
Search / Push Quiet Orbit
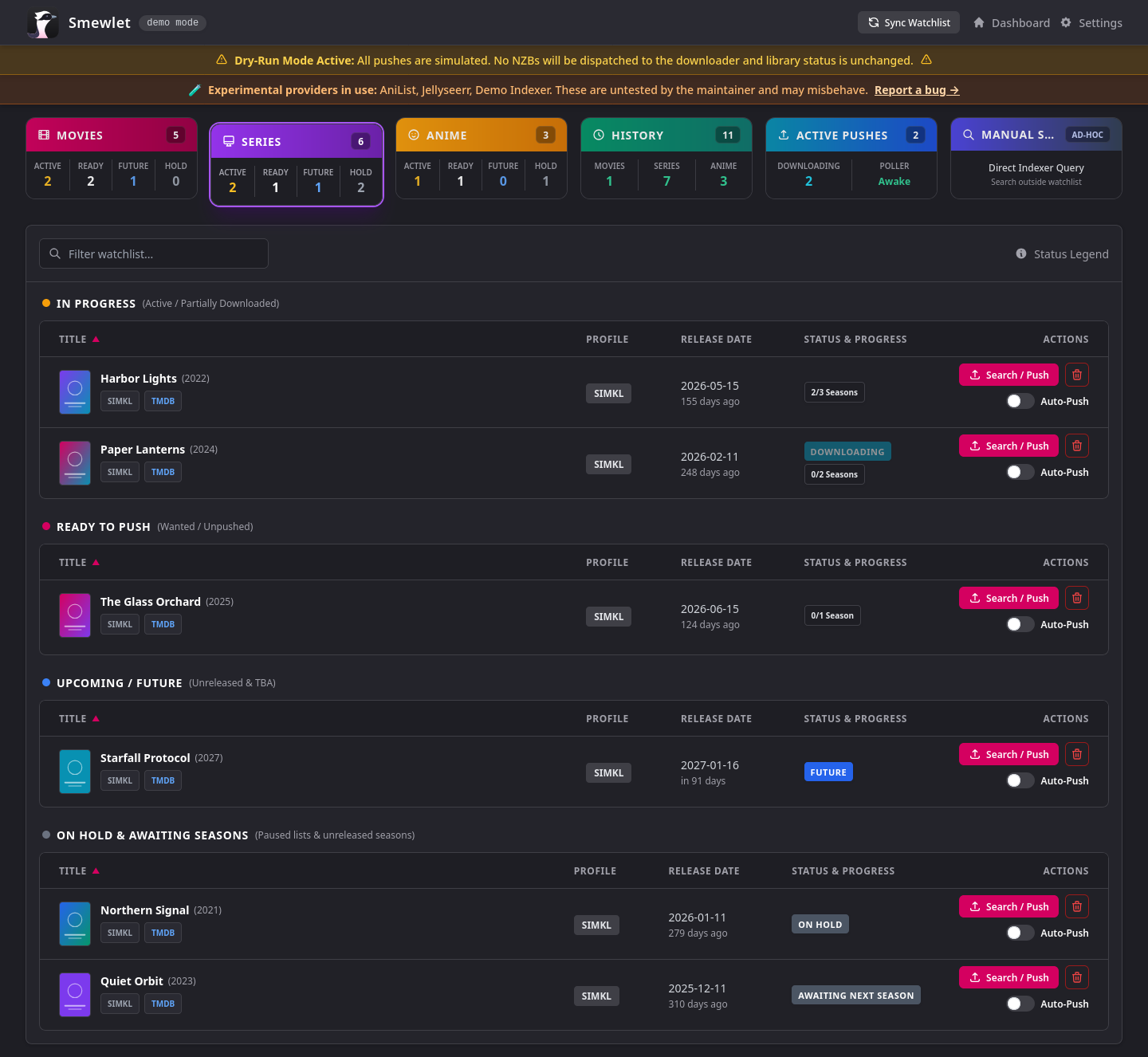click(x=1008, y=977)
